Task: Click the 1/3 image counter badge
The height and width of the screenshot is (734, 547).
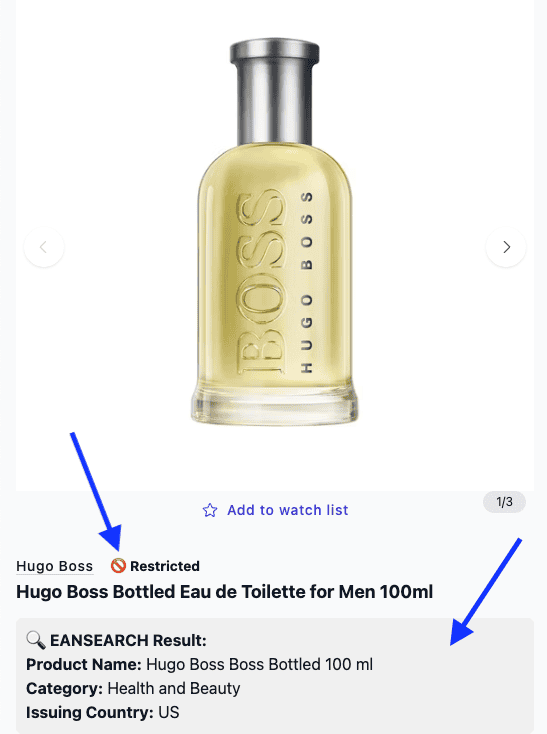Action: (504, 502)
